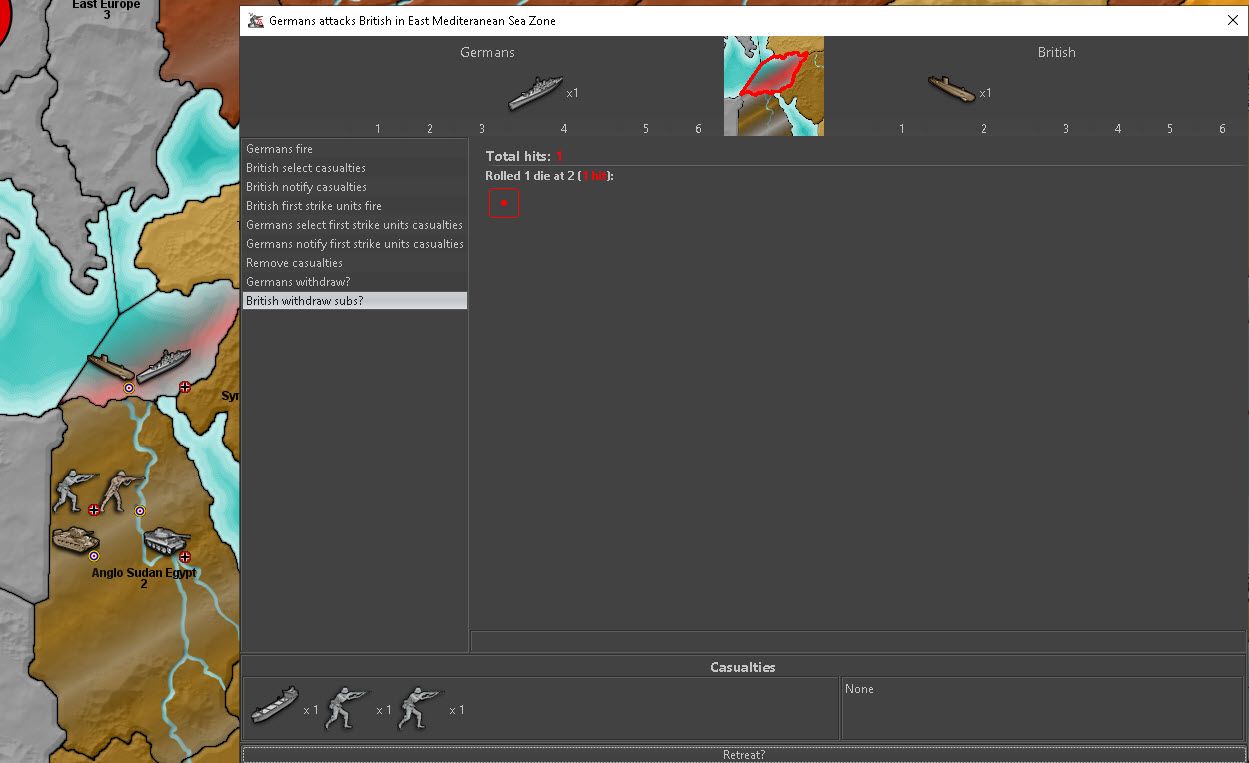Screen dimensions: 1249x763
Task: Click the German grey tank in Anglo Sudan Egypt
Action: tap(165, 541)
